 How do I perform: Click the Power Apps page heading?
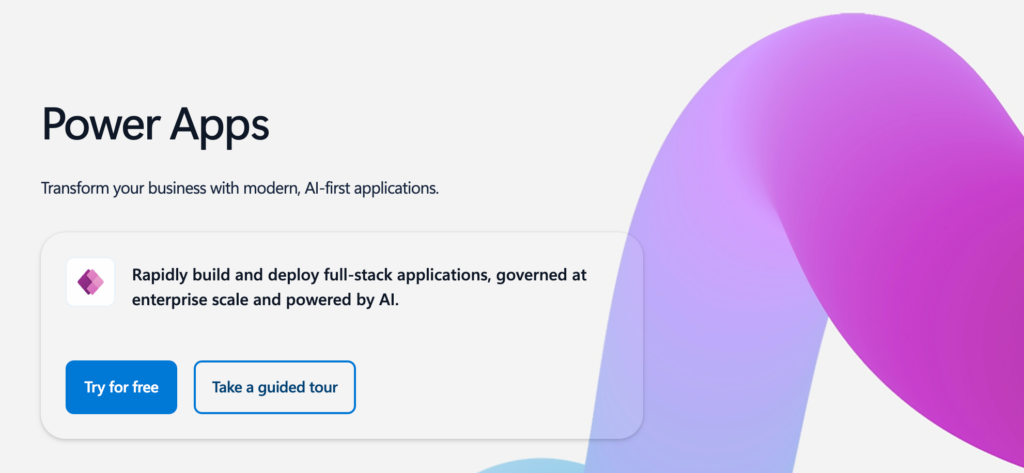[155, 127]
